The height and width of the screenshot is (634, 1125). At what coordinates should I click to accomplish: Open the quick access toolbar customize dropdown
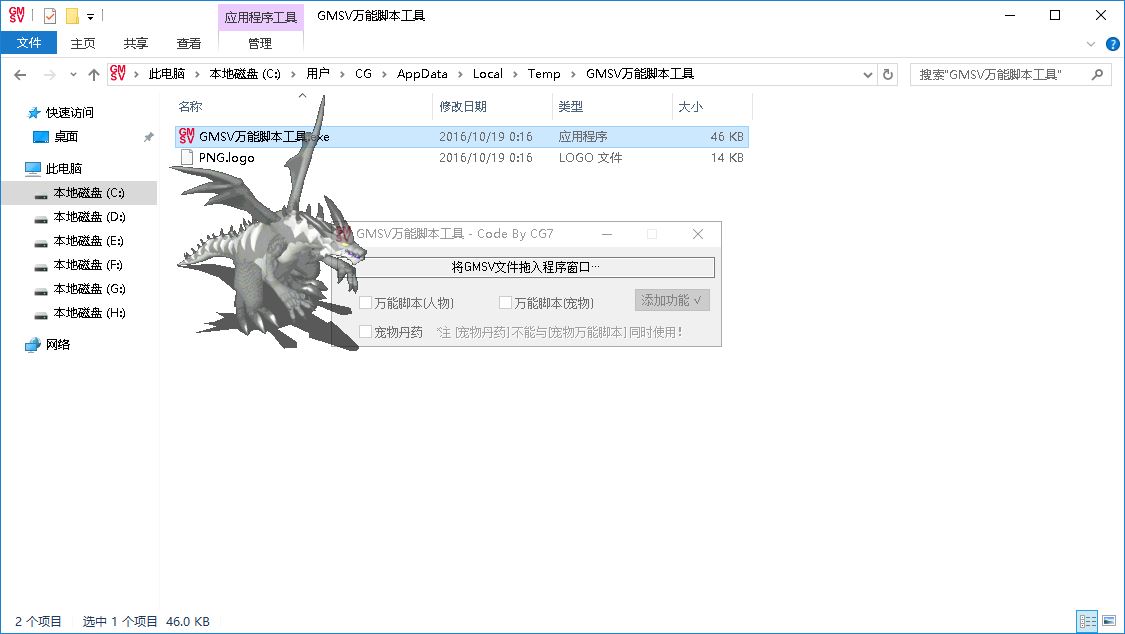tap(90, 16)
